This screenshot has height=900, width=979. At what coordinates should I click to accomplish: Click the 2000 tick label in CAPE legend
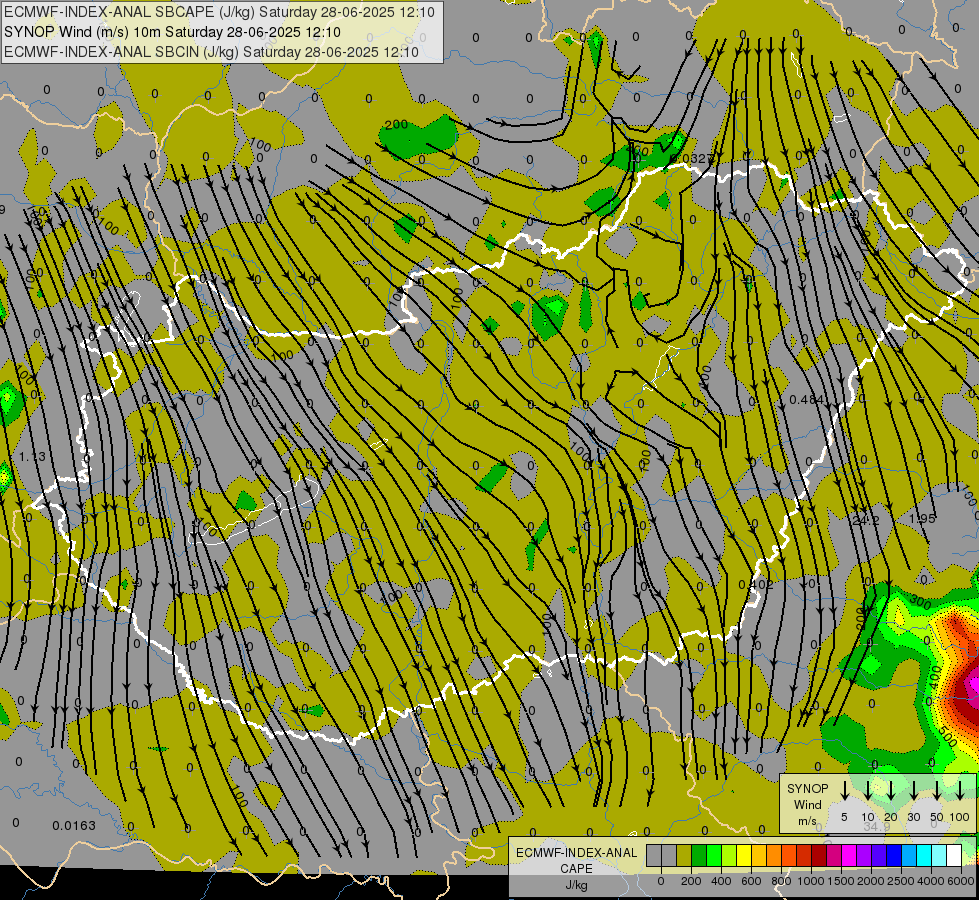[x=871, y=881]
